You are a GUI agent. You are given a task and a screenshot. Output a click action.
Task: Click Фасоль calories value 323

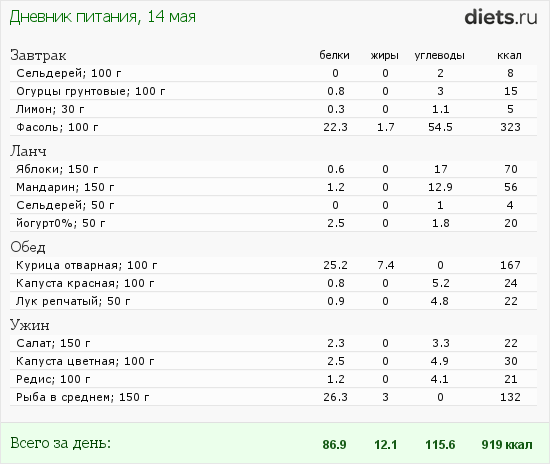tap(510, 127)
